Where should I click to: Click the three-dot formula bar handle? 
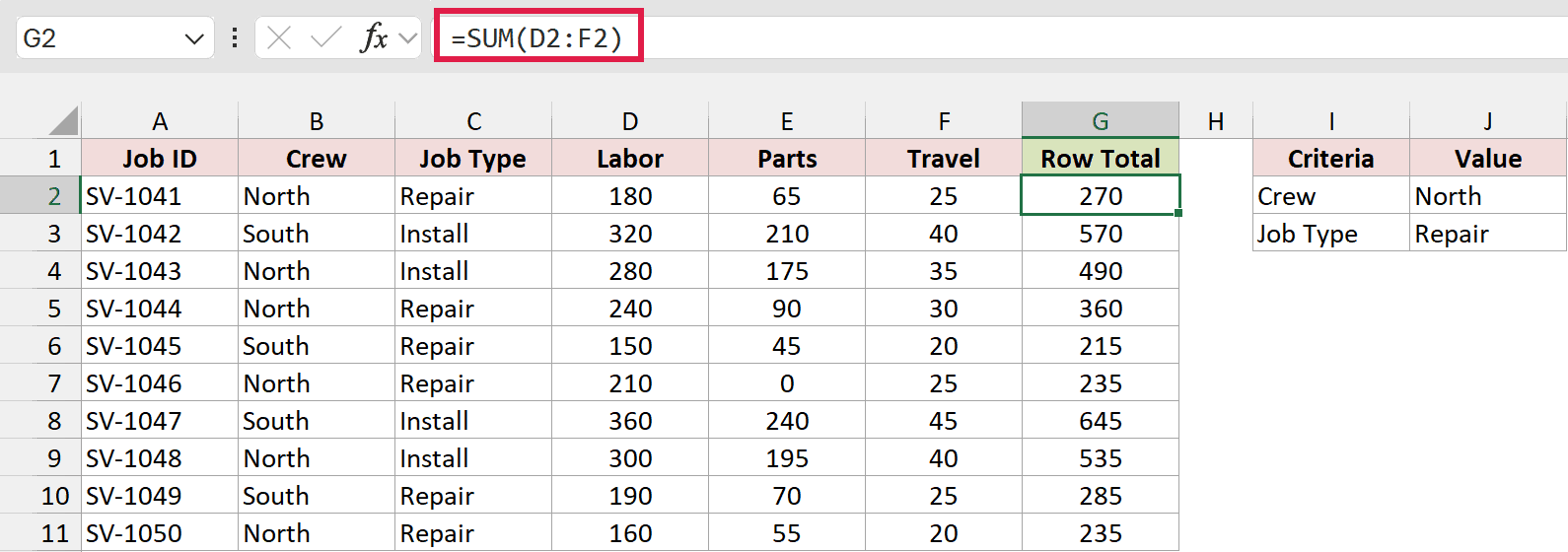235,38
